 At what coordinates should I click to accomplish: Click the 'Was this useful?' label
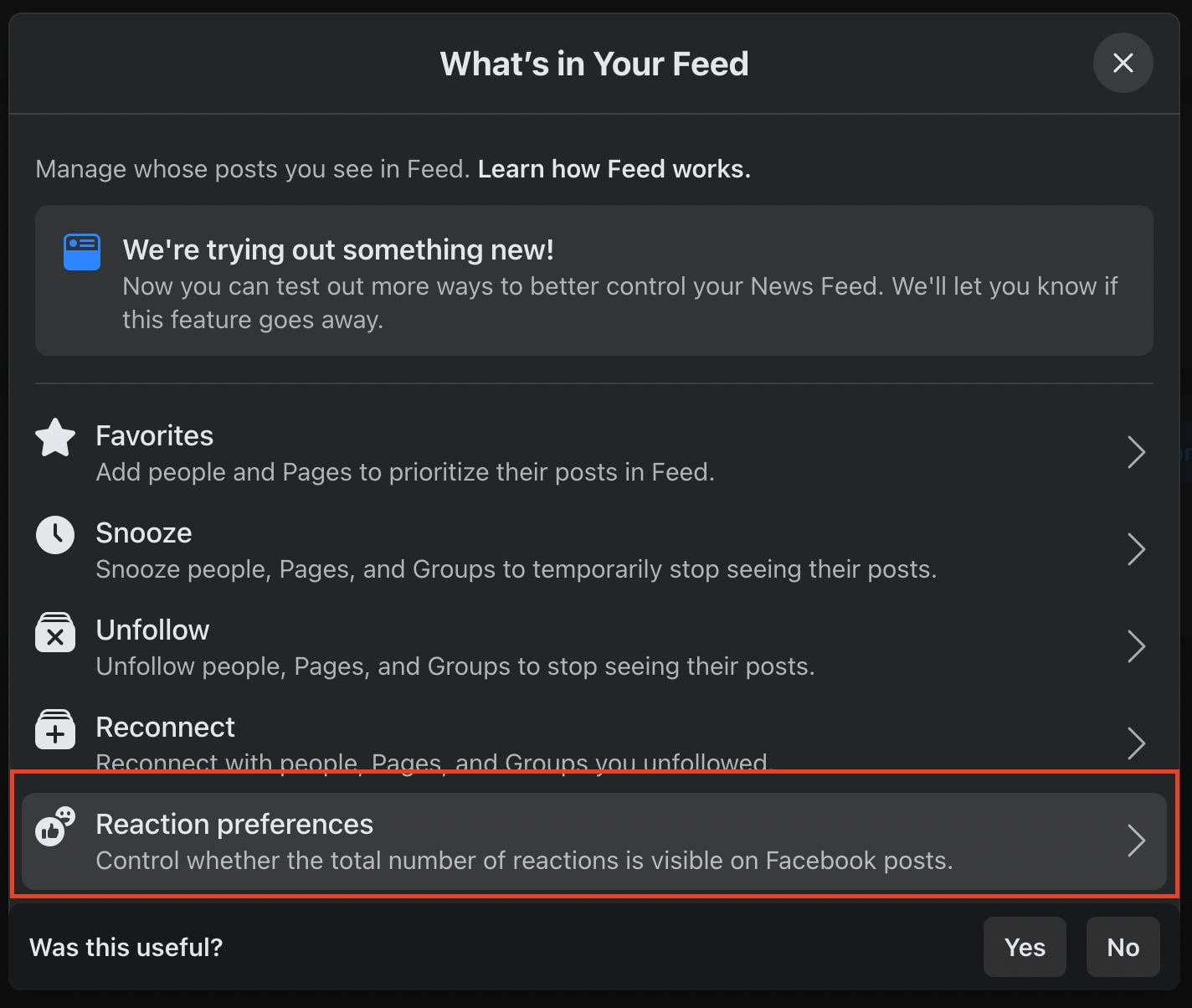pos(126,947)
